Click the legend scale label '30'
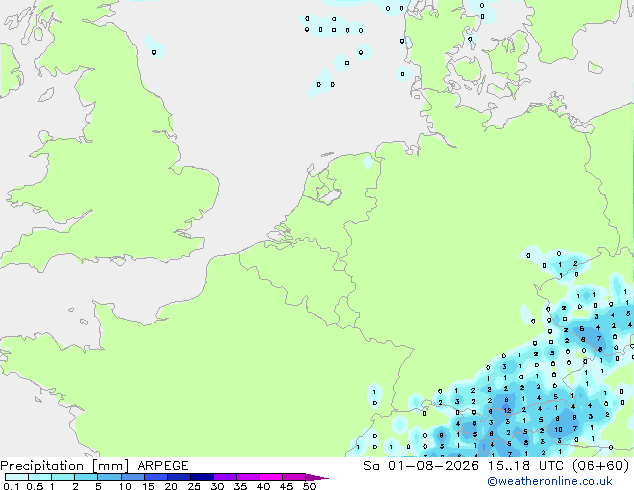Screen dimensions: 634x490 (217, 486)
